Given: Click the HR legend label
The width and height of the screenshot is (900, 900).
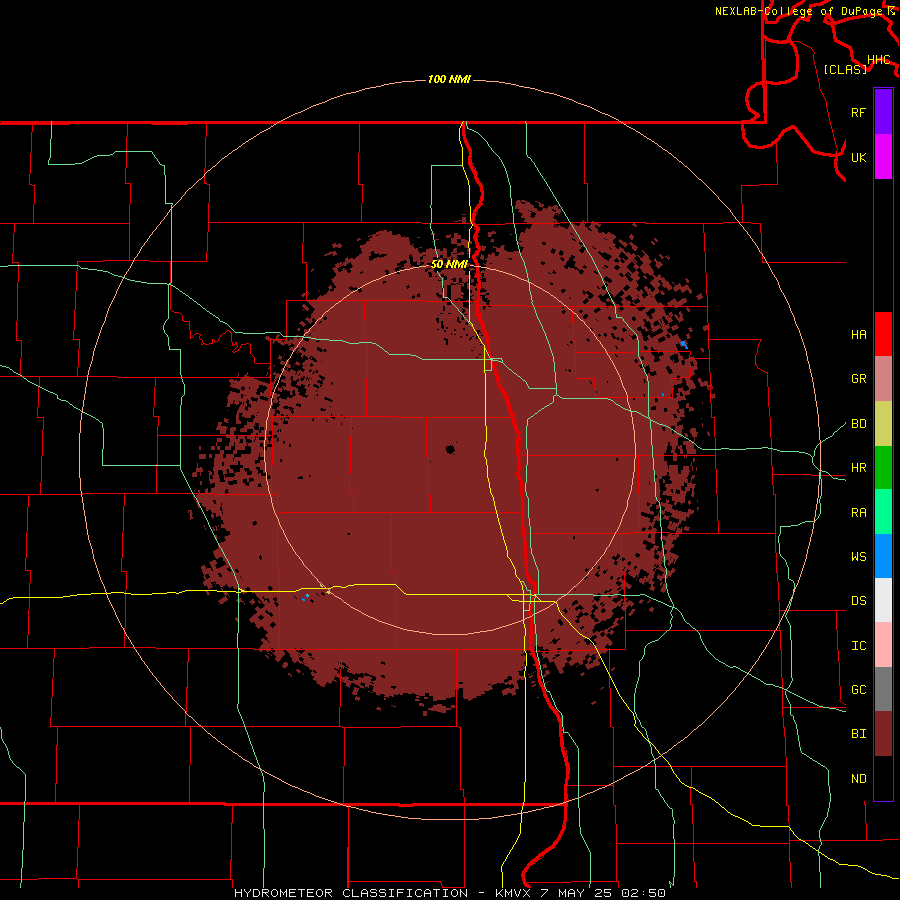Looking at the screenshot, I should coord(858,468).
